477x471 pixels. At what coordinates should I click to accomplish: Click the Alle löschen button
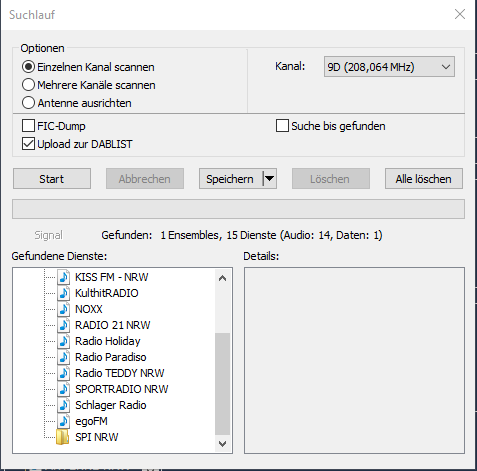[x=424, y=179]
